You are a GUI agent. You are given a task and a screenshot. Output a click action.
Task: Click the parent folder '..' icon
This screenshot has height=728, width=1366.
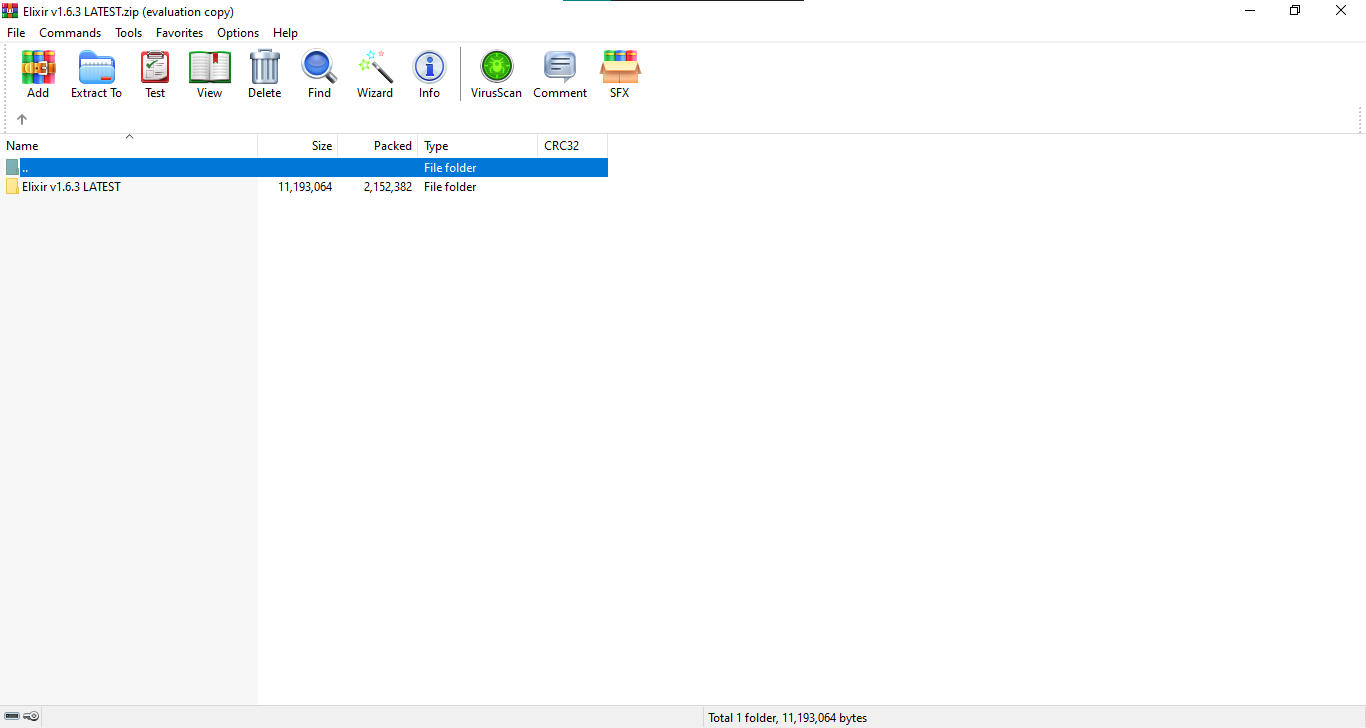(12, 168)
